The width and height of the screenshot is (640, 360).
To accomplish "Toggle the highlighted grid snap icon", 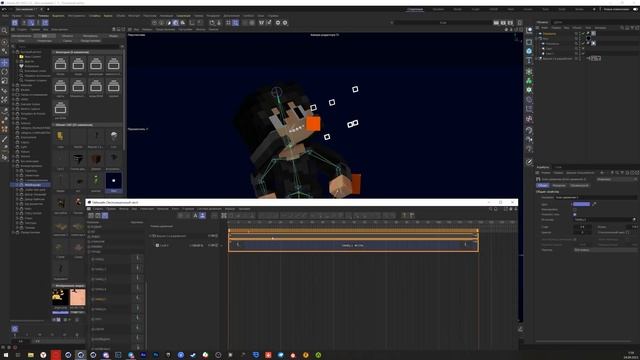I will click(236, 23).
